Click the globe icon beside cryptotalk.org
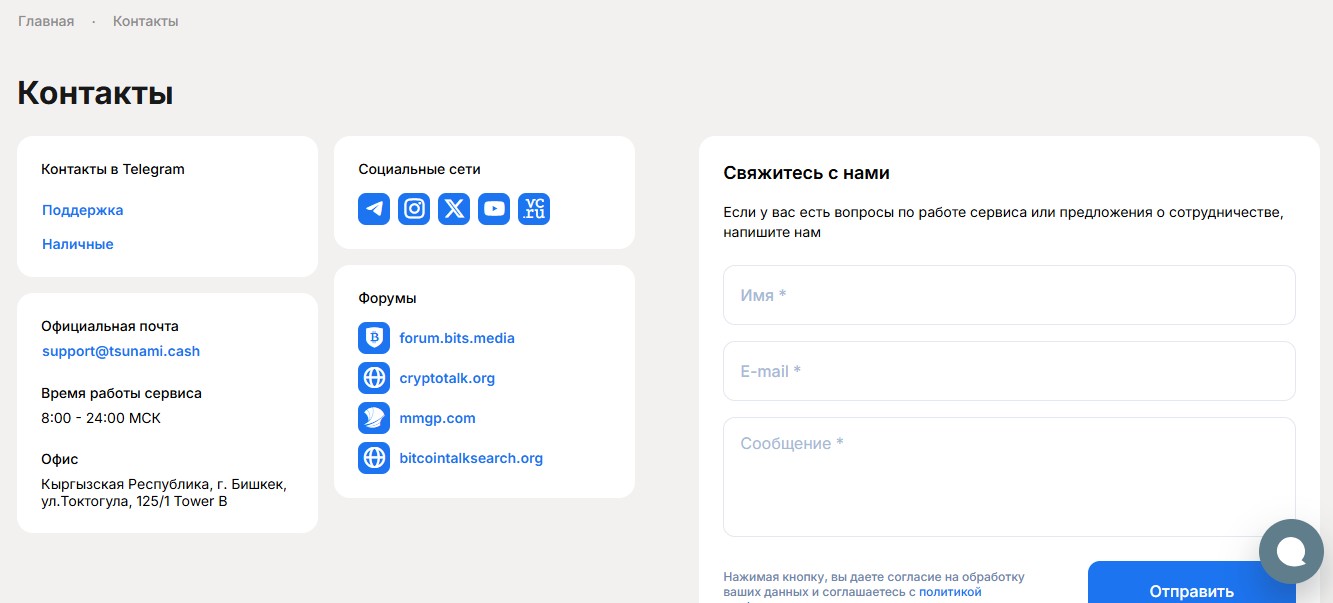The image size is (1333, 603). tap(374, 378)
